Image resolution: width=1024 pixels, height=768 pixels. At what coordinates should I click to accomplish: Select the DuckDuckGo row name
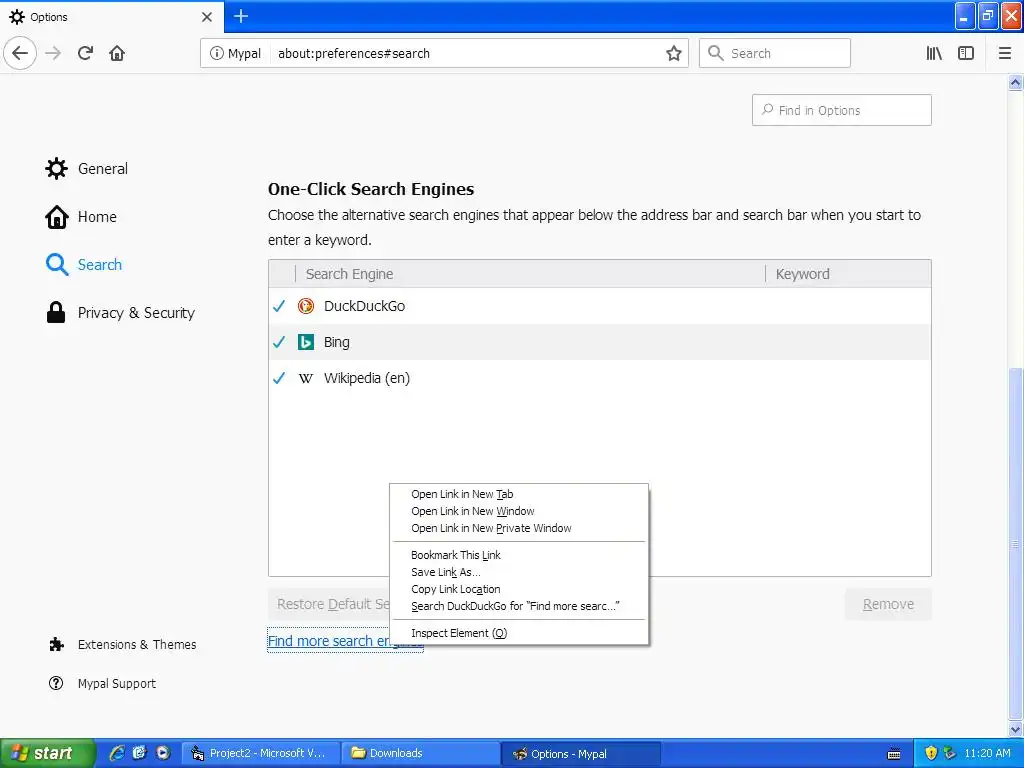pos(364,306)
